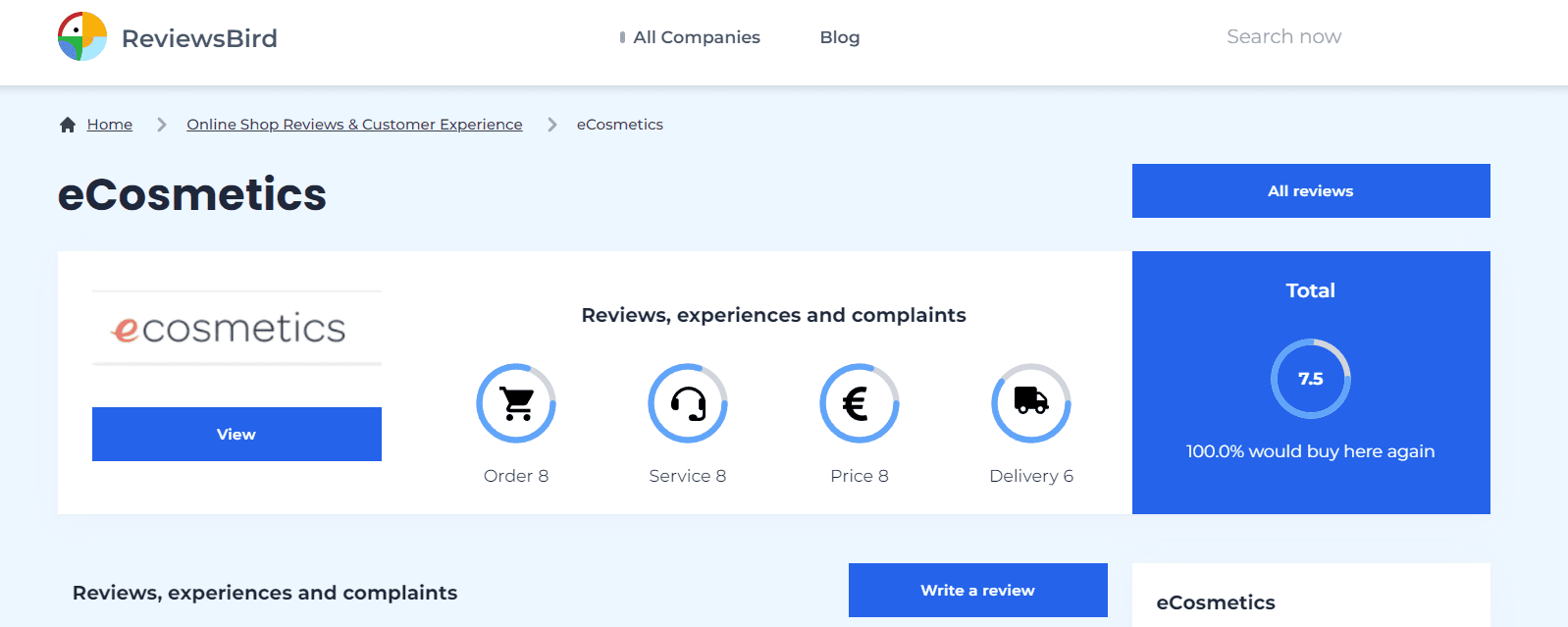Click the Order shopping cart icon
Viewport: 1568px width, 627px height.
[x=516, y=403]
